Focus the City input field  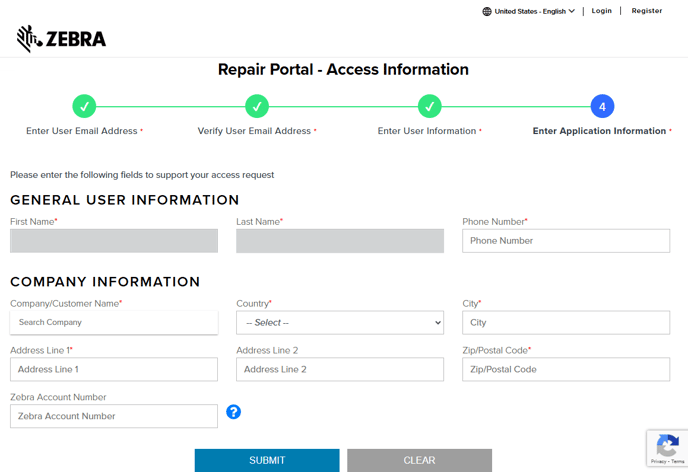coord(566,322)
